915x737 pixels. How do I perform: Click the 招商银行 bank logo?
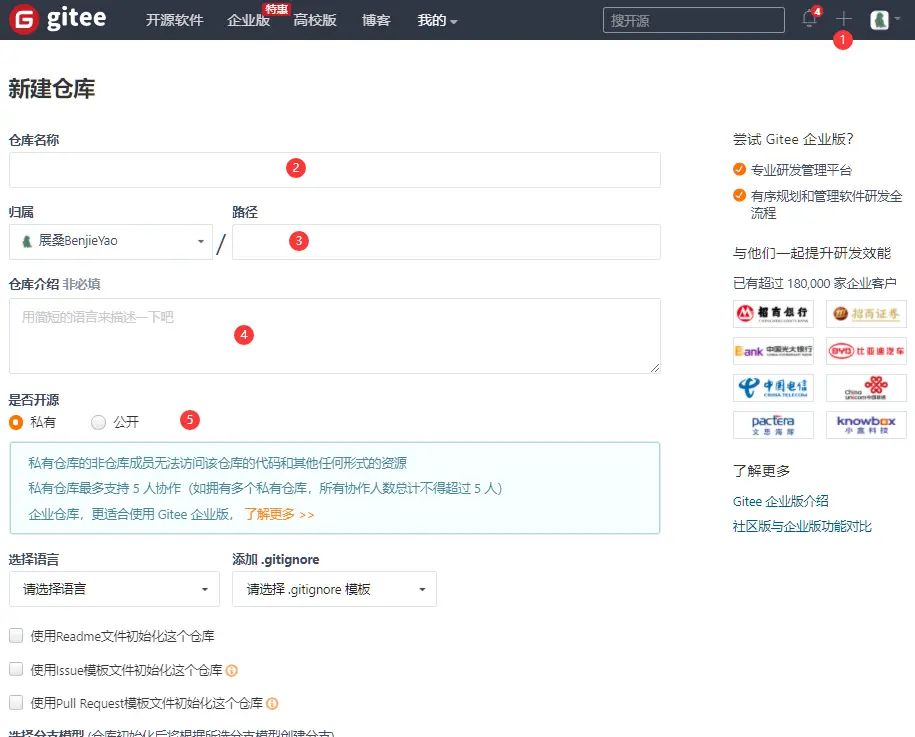click(774, 314)
